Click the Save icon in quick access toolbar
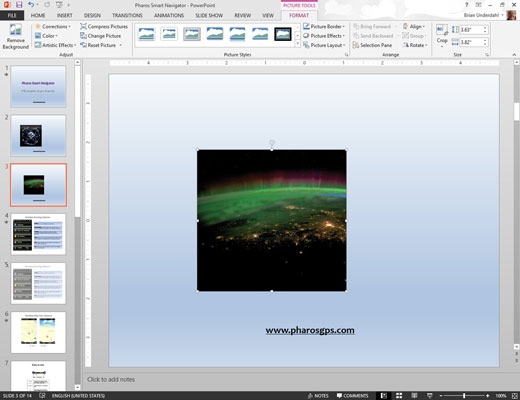Viewport: 520px width, 400px height. click(x=19, y=5)
